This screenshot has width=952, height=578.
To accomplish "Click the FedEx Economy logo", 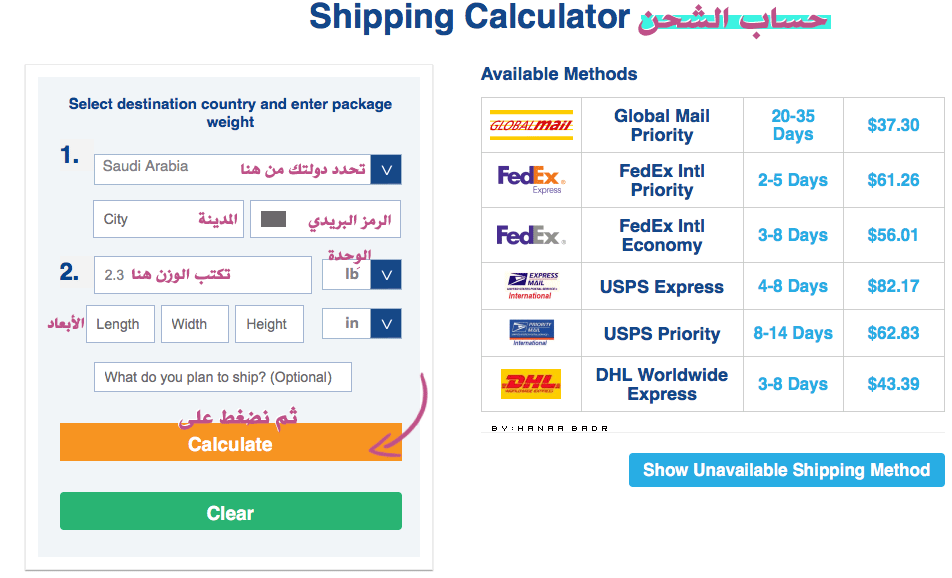I will click(x=531, y=235).
